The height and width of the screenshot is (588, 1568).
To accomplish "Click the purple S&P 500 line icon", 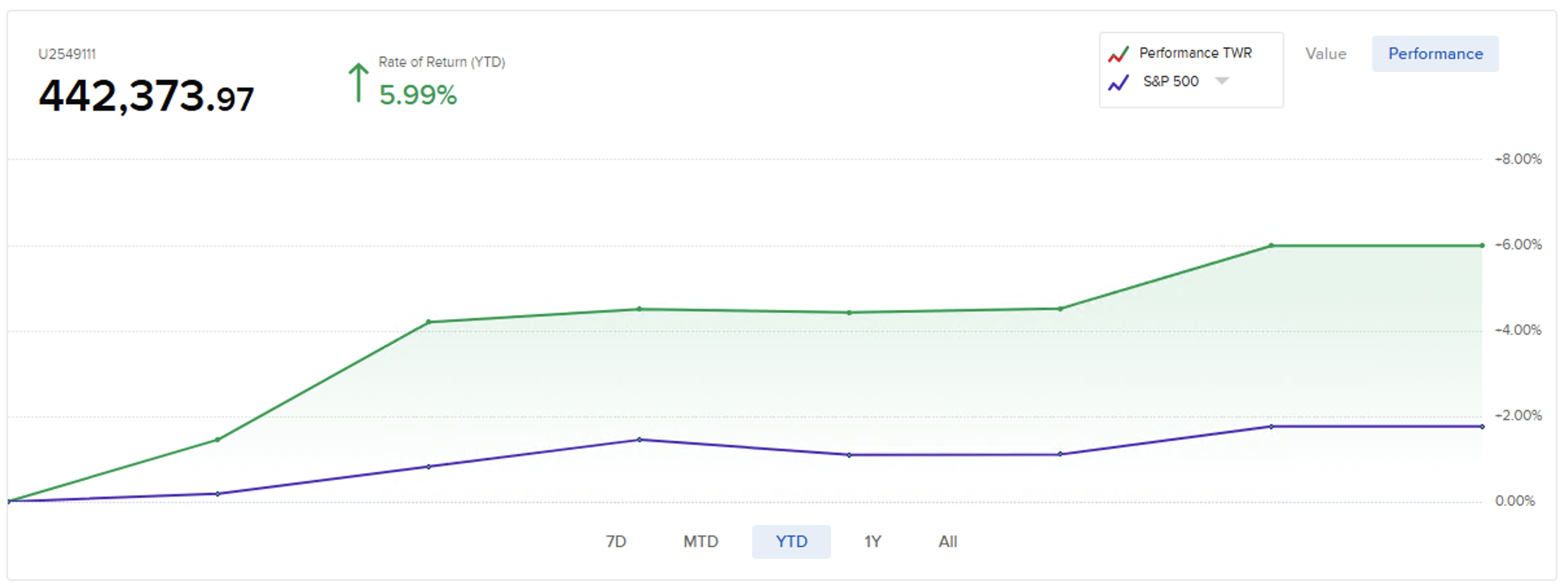I will tap(1118, 83).
